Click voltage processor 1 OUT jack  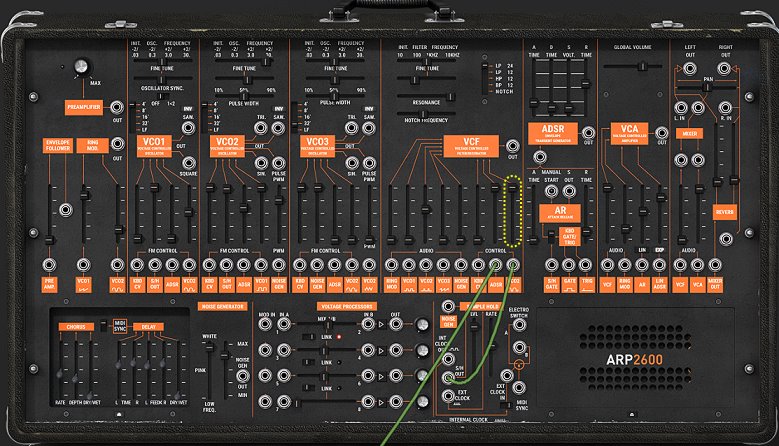tap(396, 324)
